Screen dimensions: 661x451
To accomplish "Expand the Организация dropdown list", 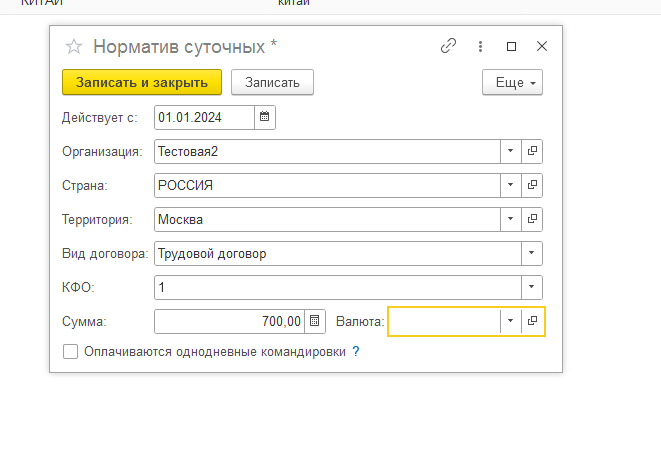I will tap(511, 151).
